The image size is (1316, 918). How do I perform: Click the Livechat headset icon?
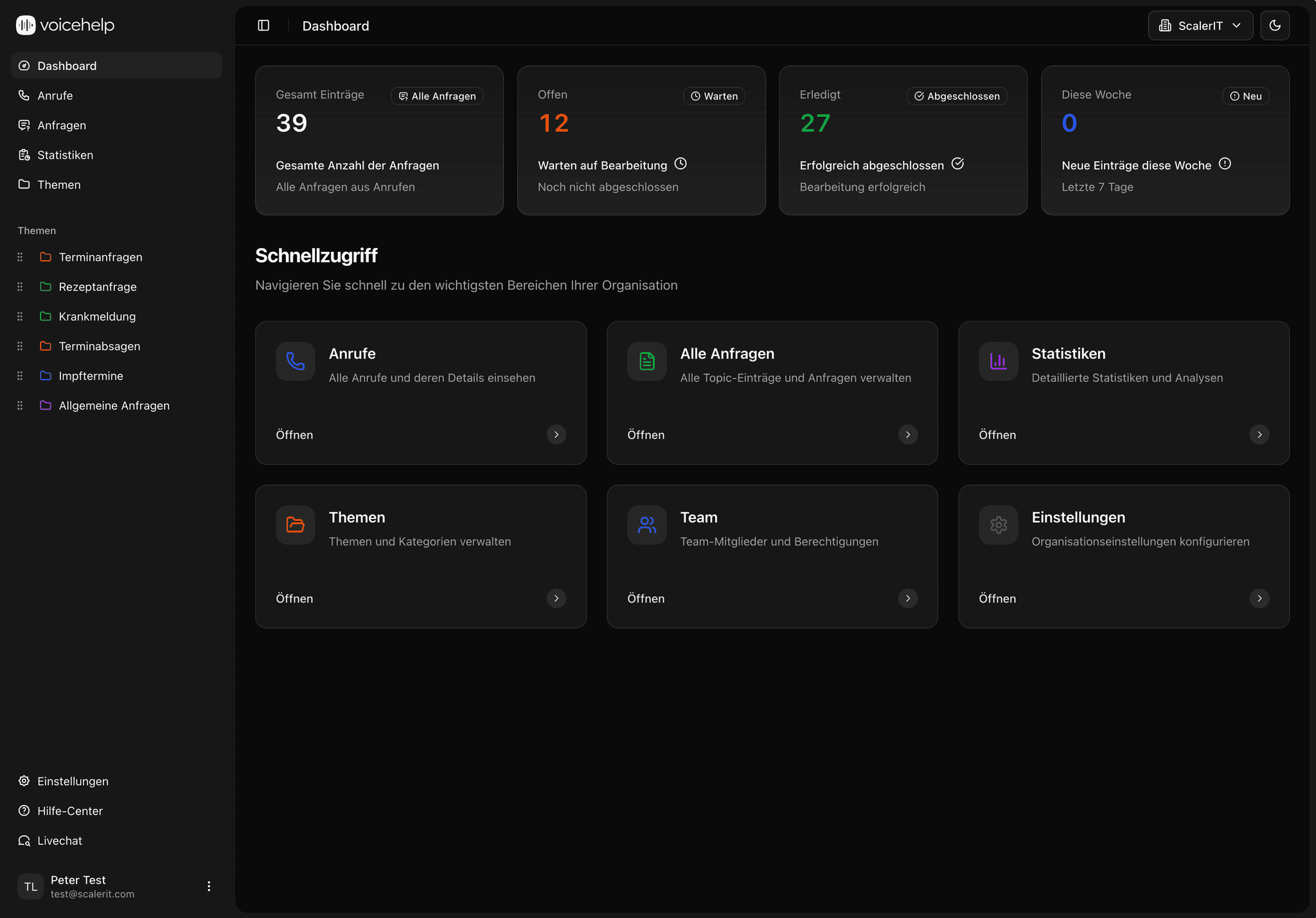coord(24,840)
